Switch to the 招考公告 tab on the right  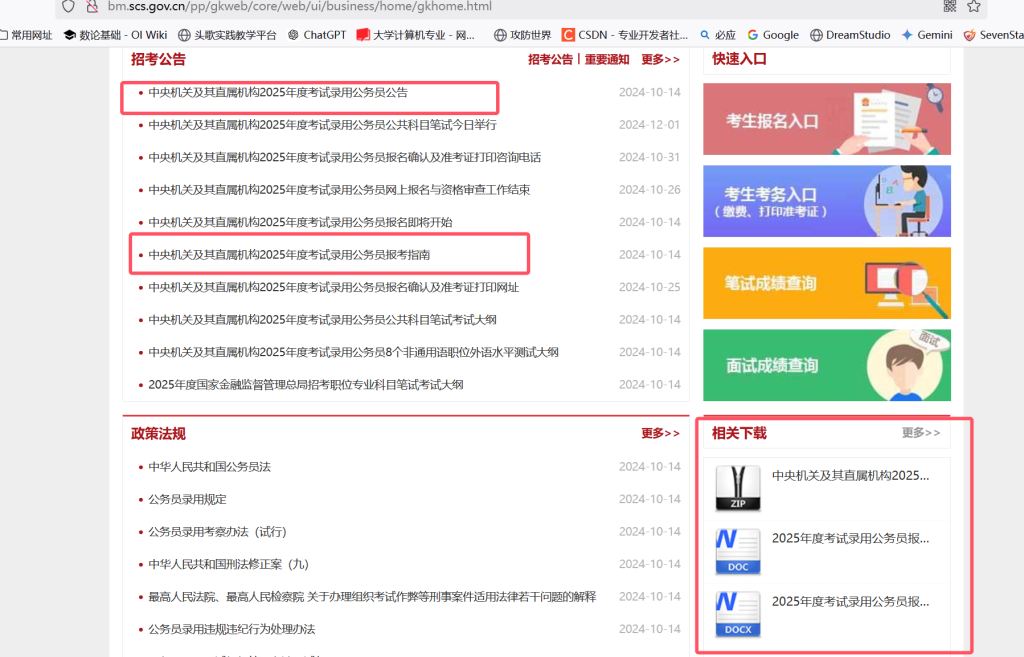[550, 59]
